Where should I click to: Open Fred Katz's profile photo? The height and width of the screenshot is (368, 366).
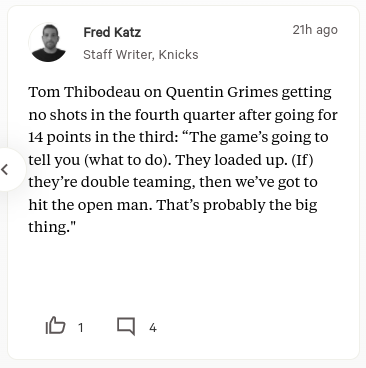[48, 43]
